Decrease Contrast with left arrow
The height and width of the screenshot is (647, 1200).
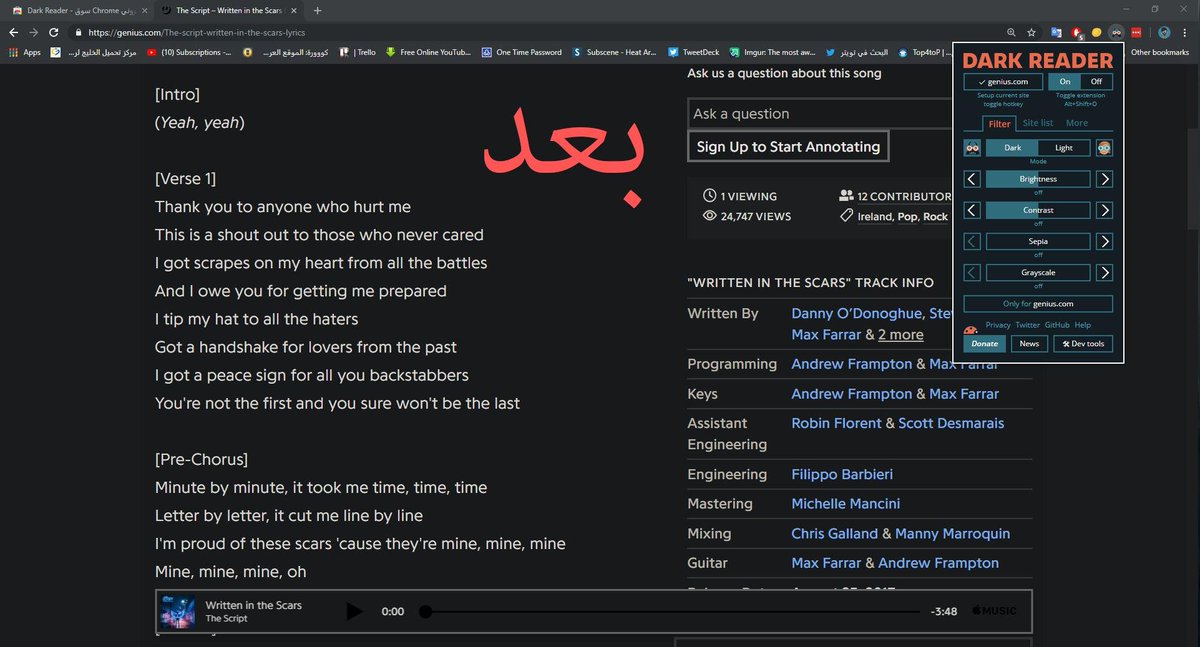(x=972, y=210)
